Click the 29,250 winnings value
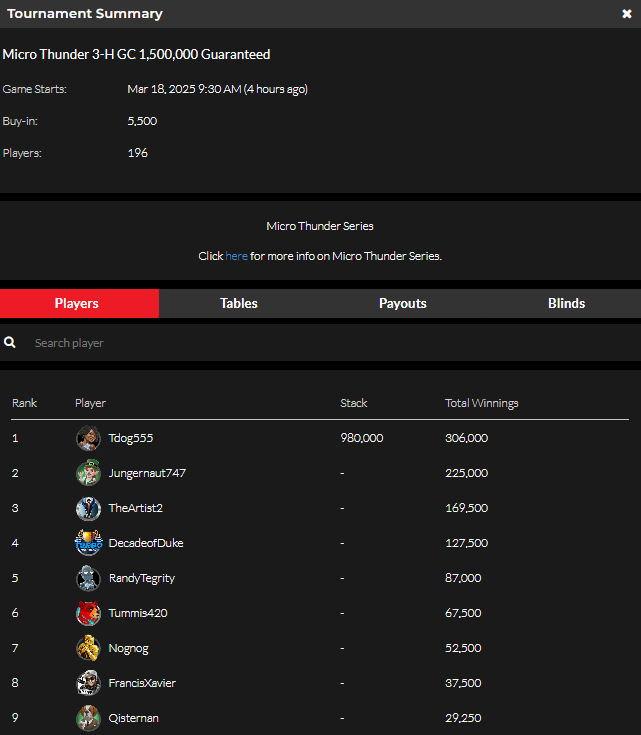The image size is (641, 735). point(463,718)
